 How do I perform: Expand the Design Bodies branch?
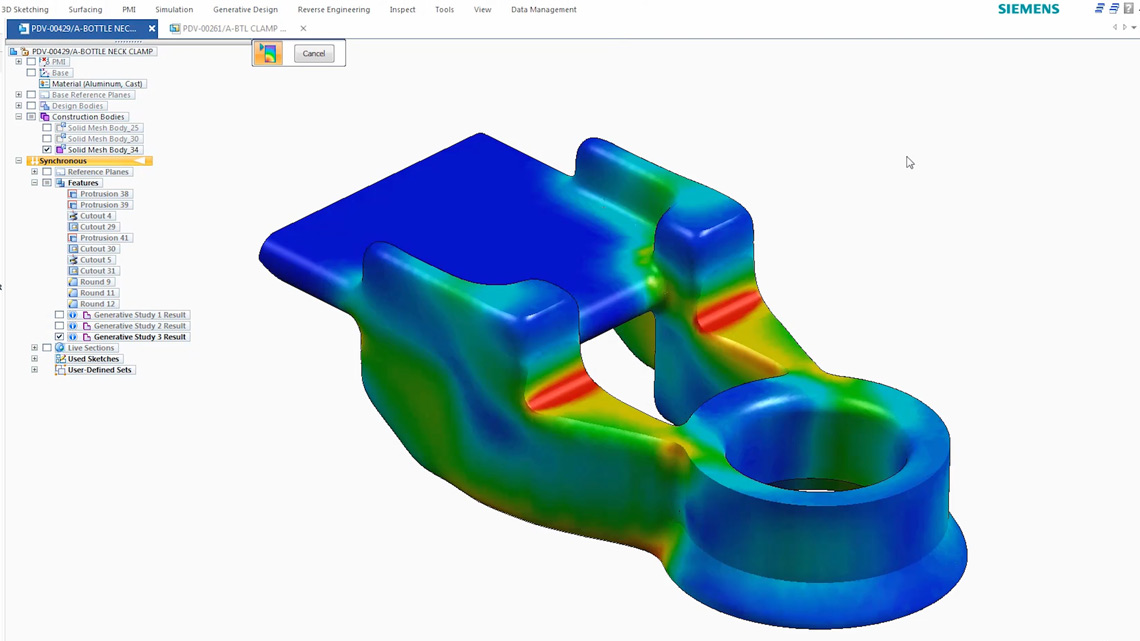click(16, 106)
